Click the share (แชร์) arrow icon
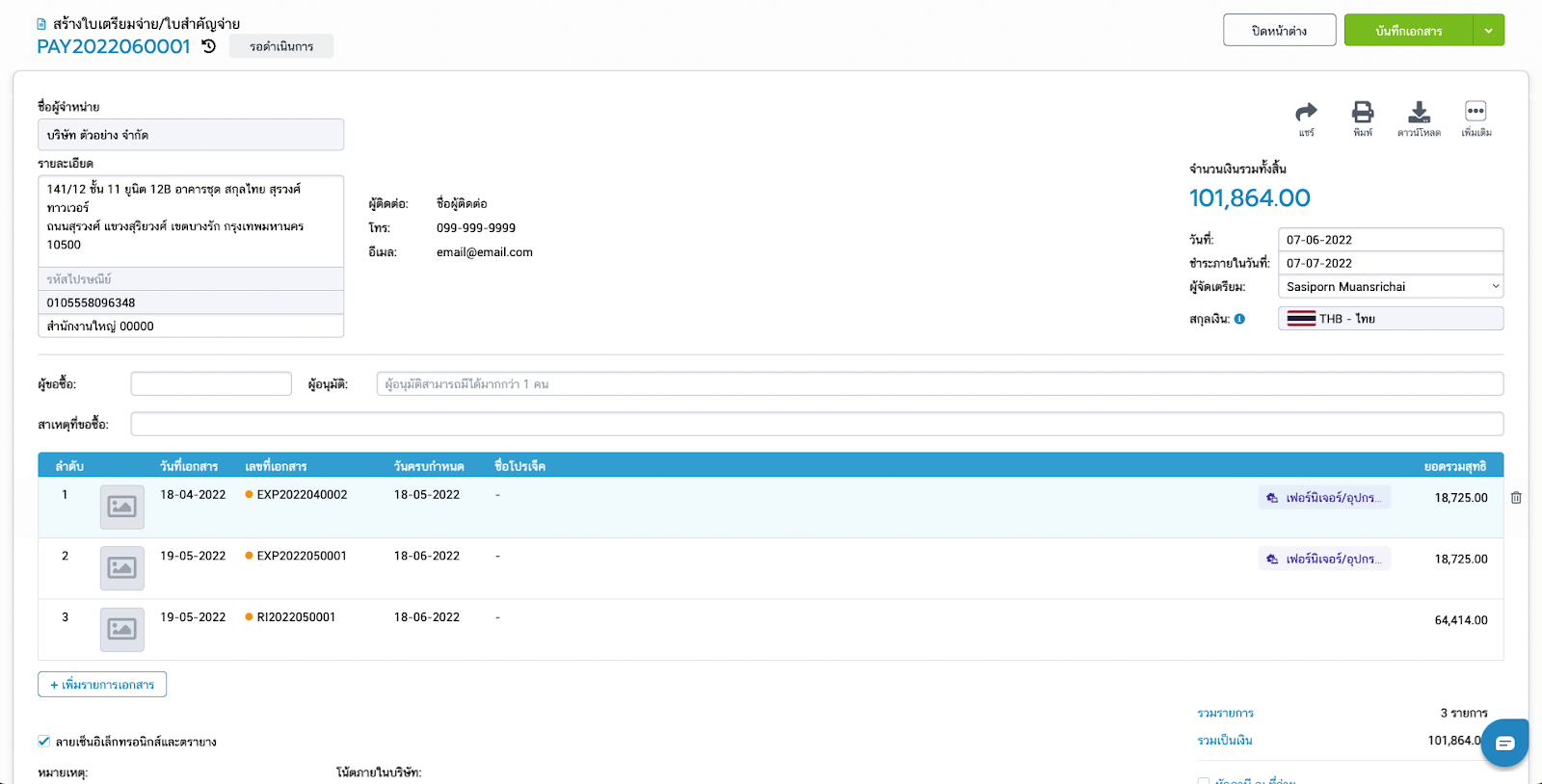This screenshot has width=1542, height=784. tap(1306, 112)
